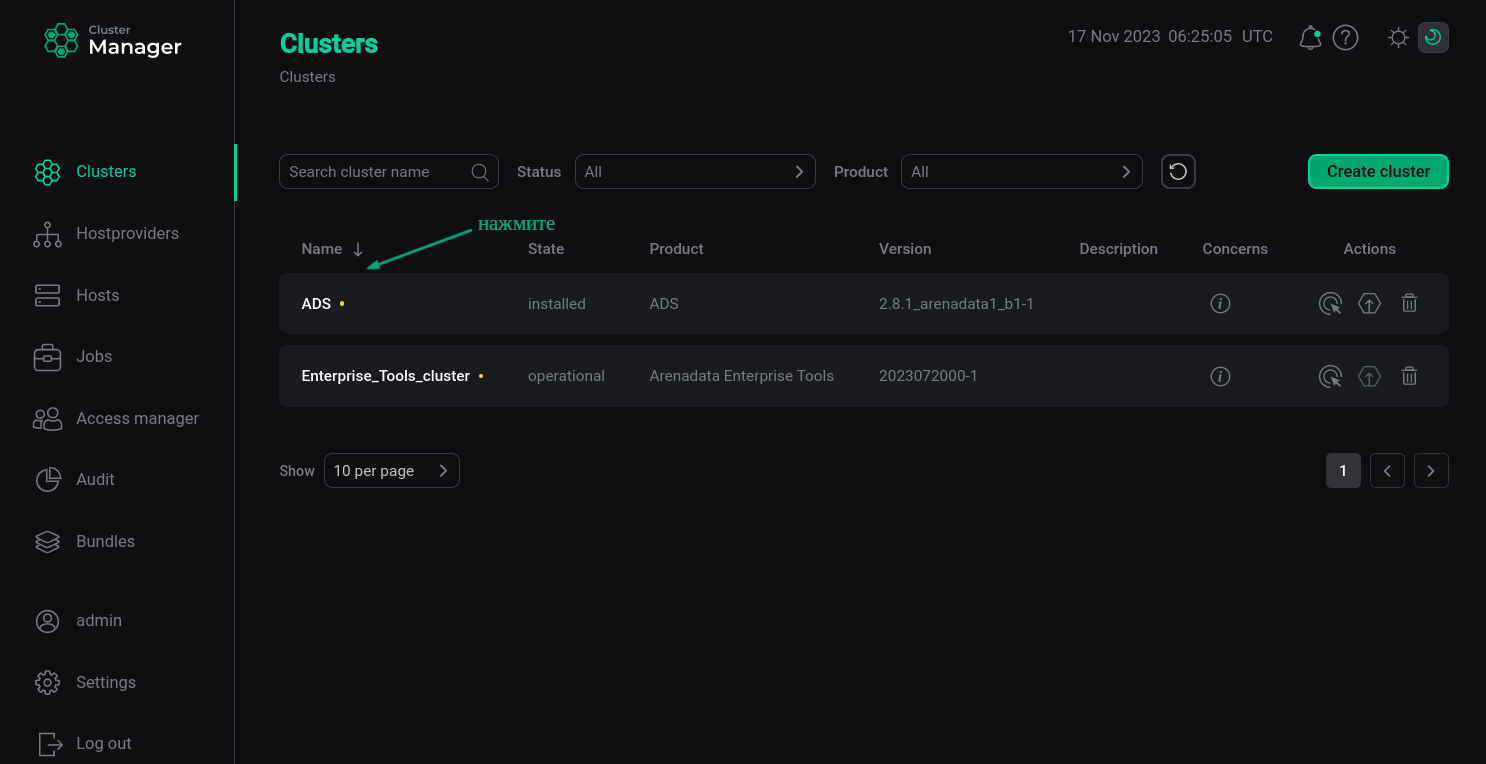The image size is (1486, 764).
Task: Click Arenadata Enterprise Tools product text
Action: coord(741,377)
